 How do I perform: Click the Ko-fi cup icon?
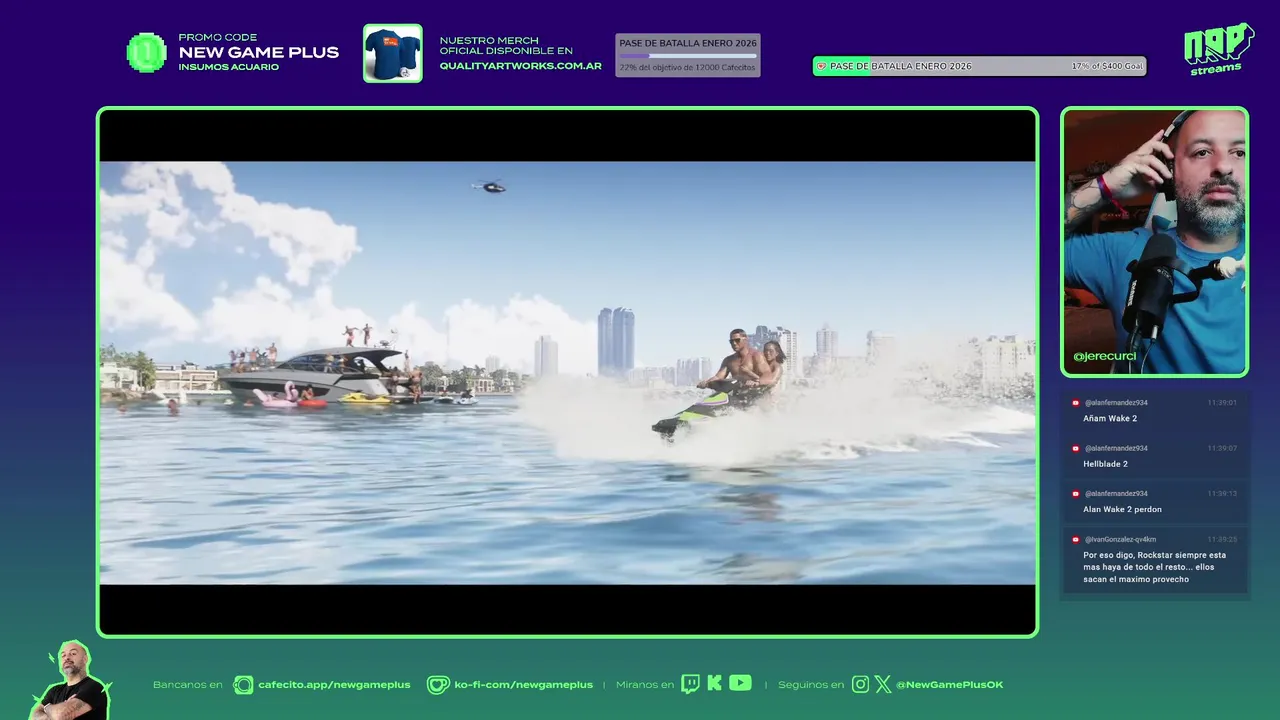(438, 685)
